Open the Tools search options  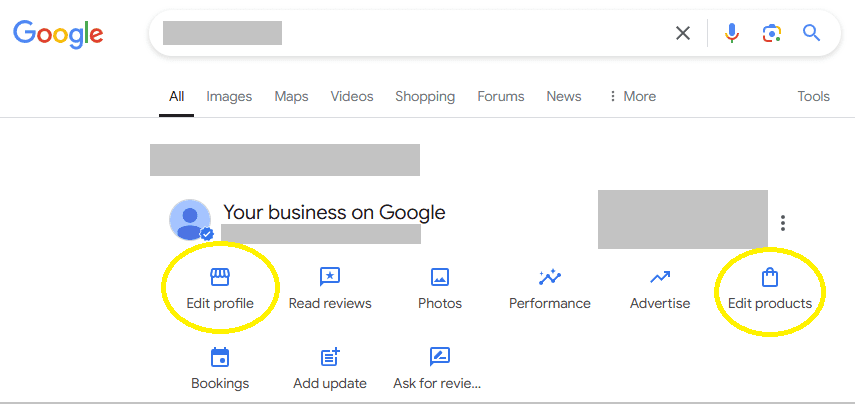[813, 97]
